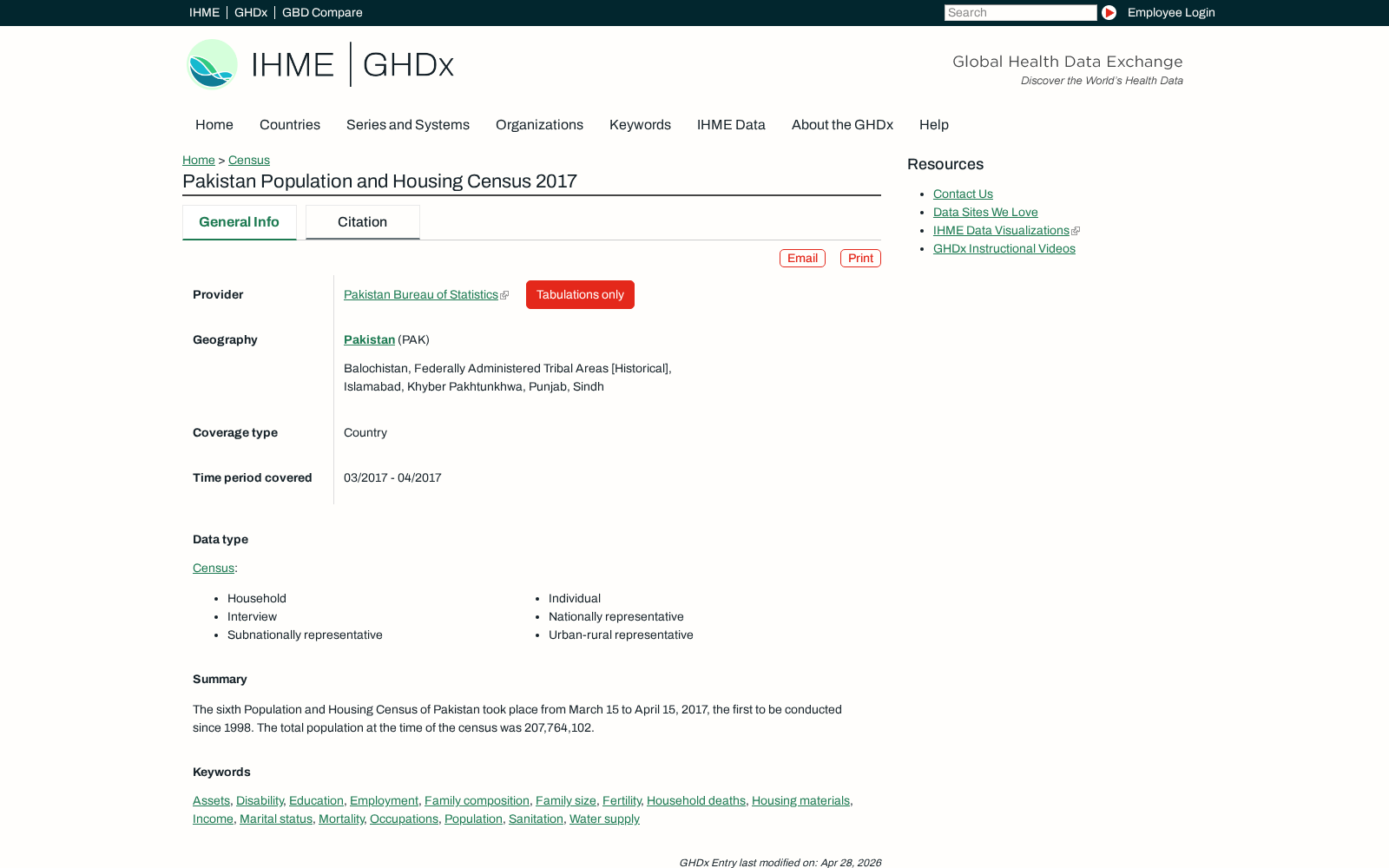Click the IHME GHDx logo

pyautogui.click(x=320, y=64)
